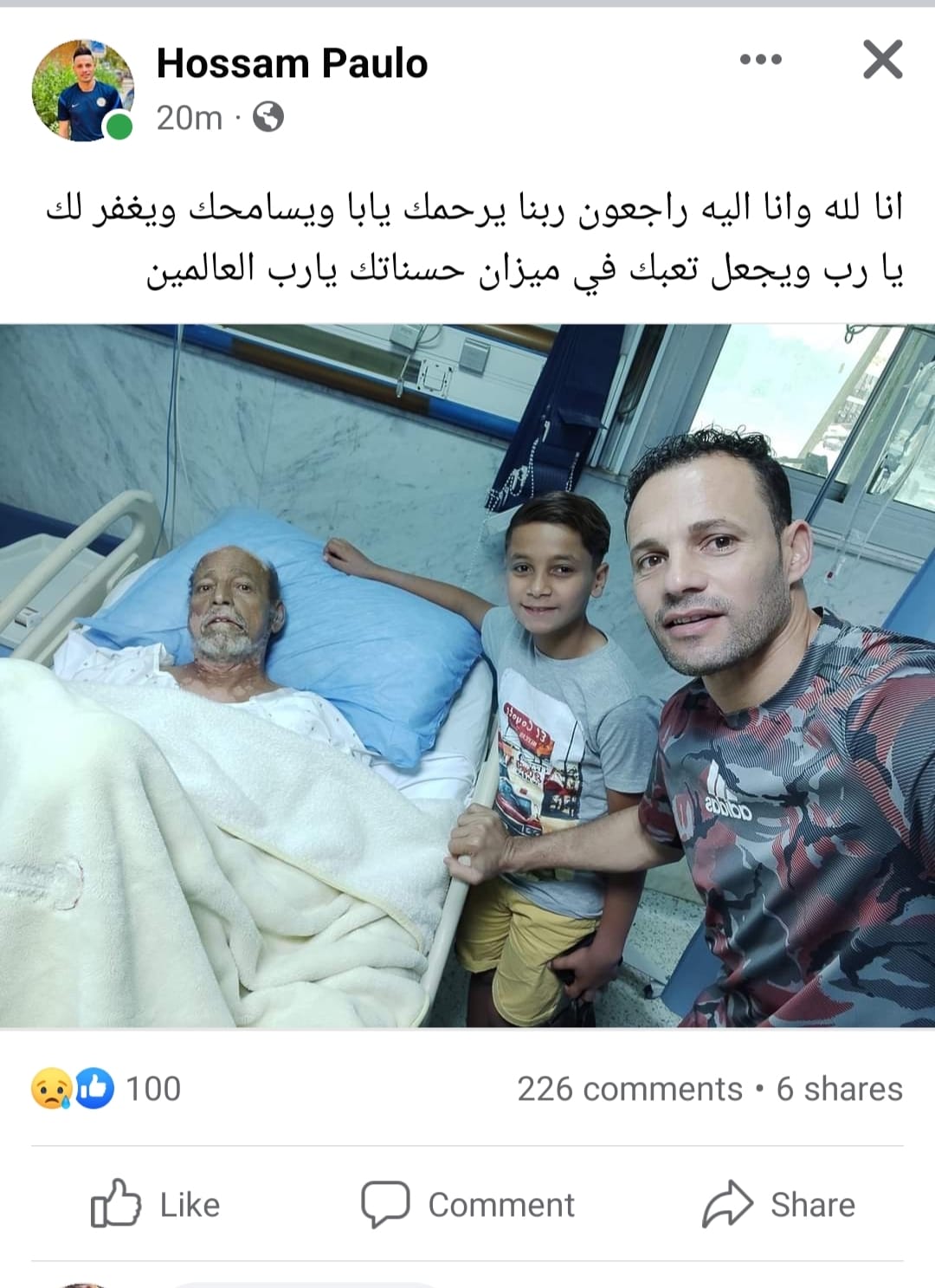Tap the thumbs-up outline Like icon

[x=115, y=1203]
